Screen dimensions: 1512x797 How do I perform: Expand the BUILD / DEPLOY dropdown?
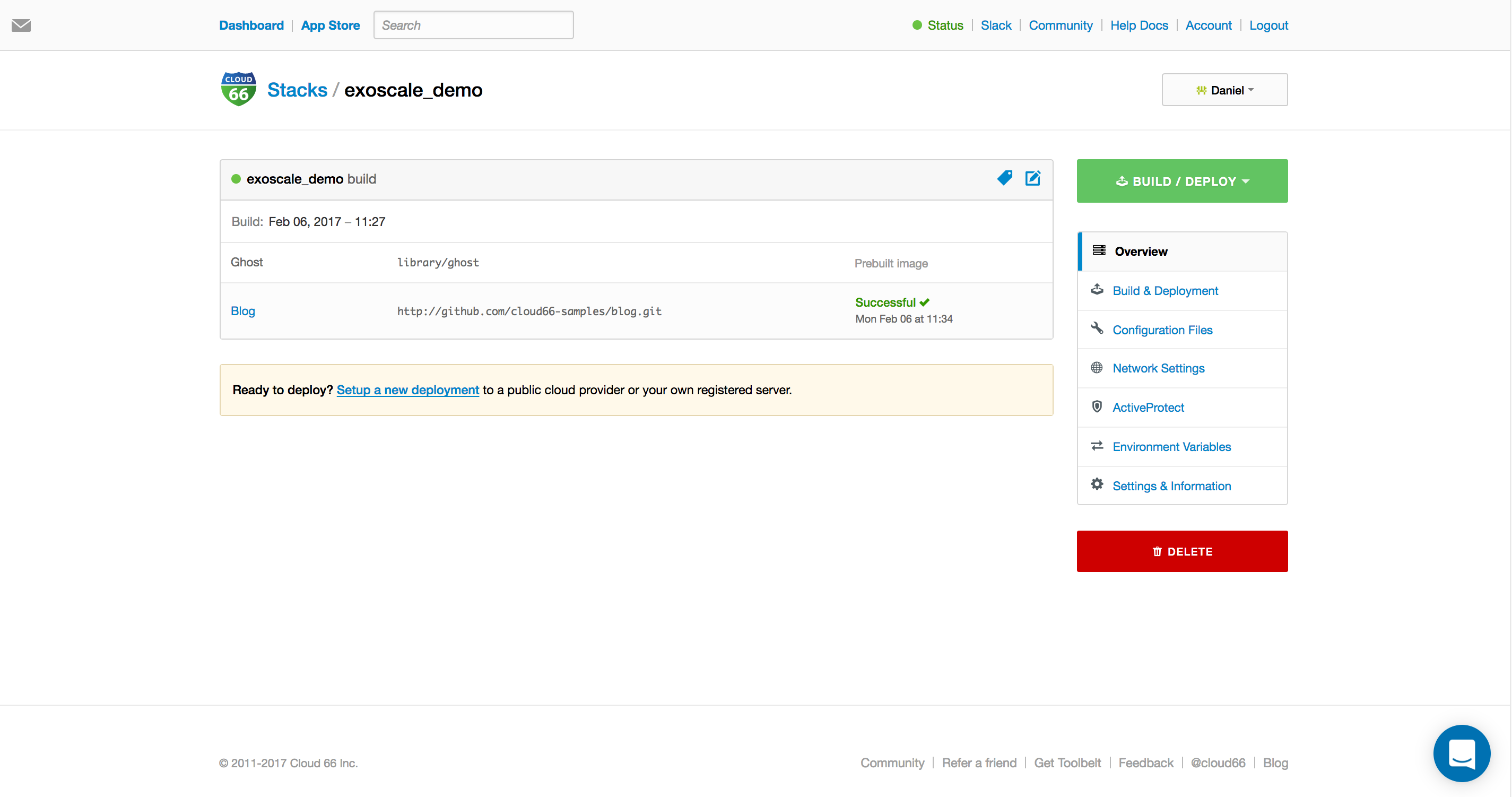pos(1181,181)
